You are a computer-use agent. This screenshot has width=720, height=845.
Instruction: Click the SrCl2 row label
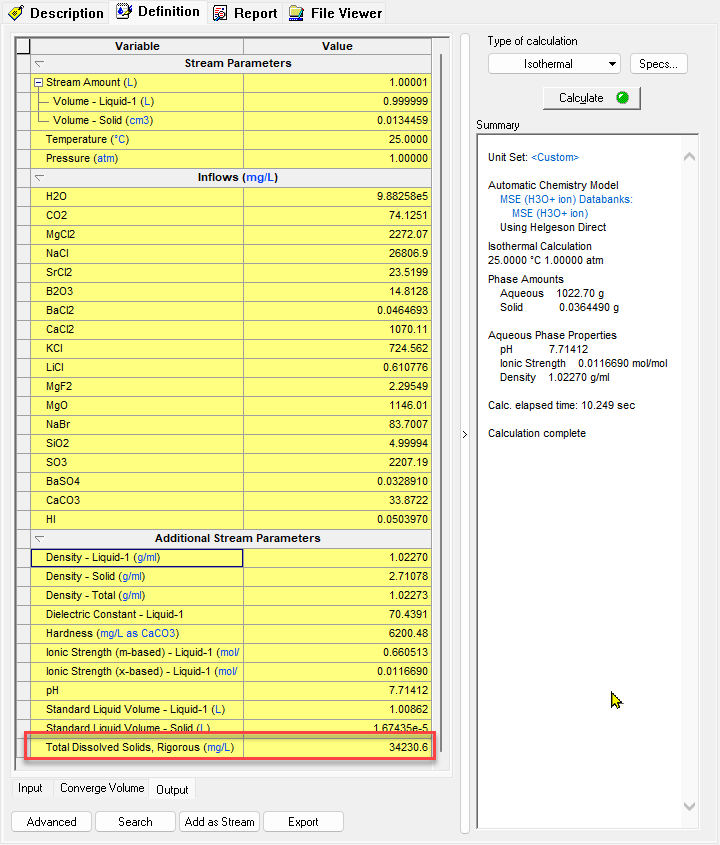coord(137,272)
